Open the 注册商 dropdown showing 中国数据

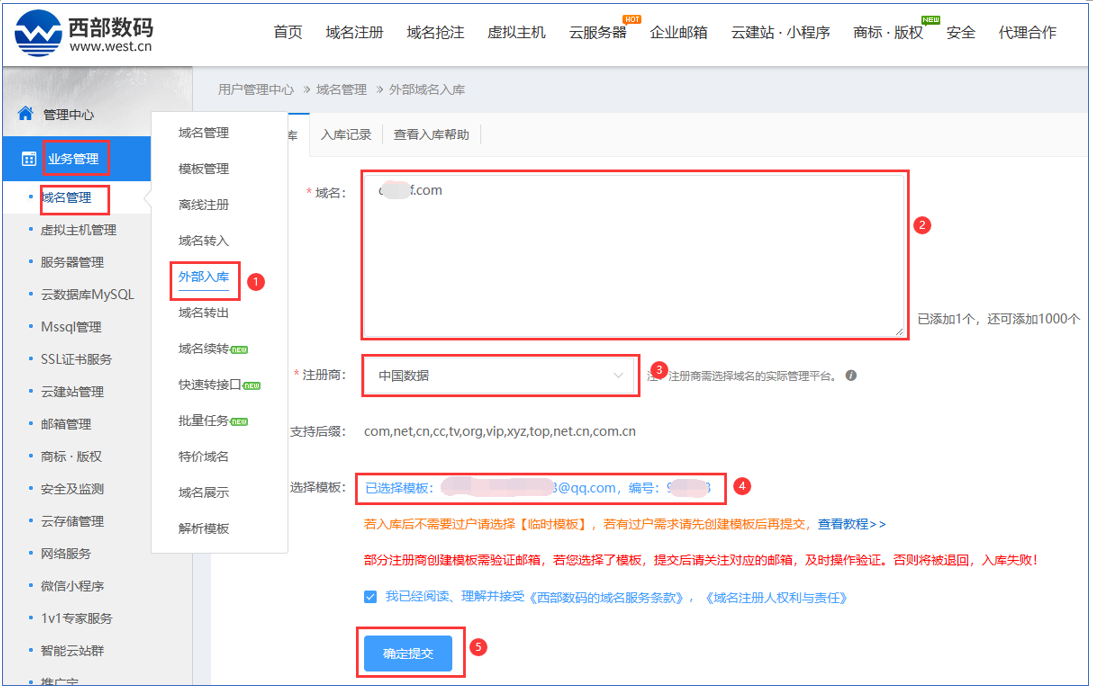pyautogui.click(x=500, y=376)
